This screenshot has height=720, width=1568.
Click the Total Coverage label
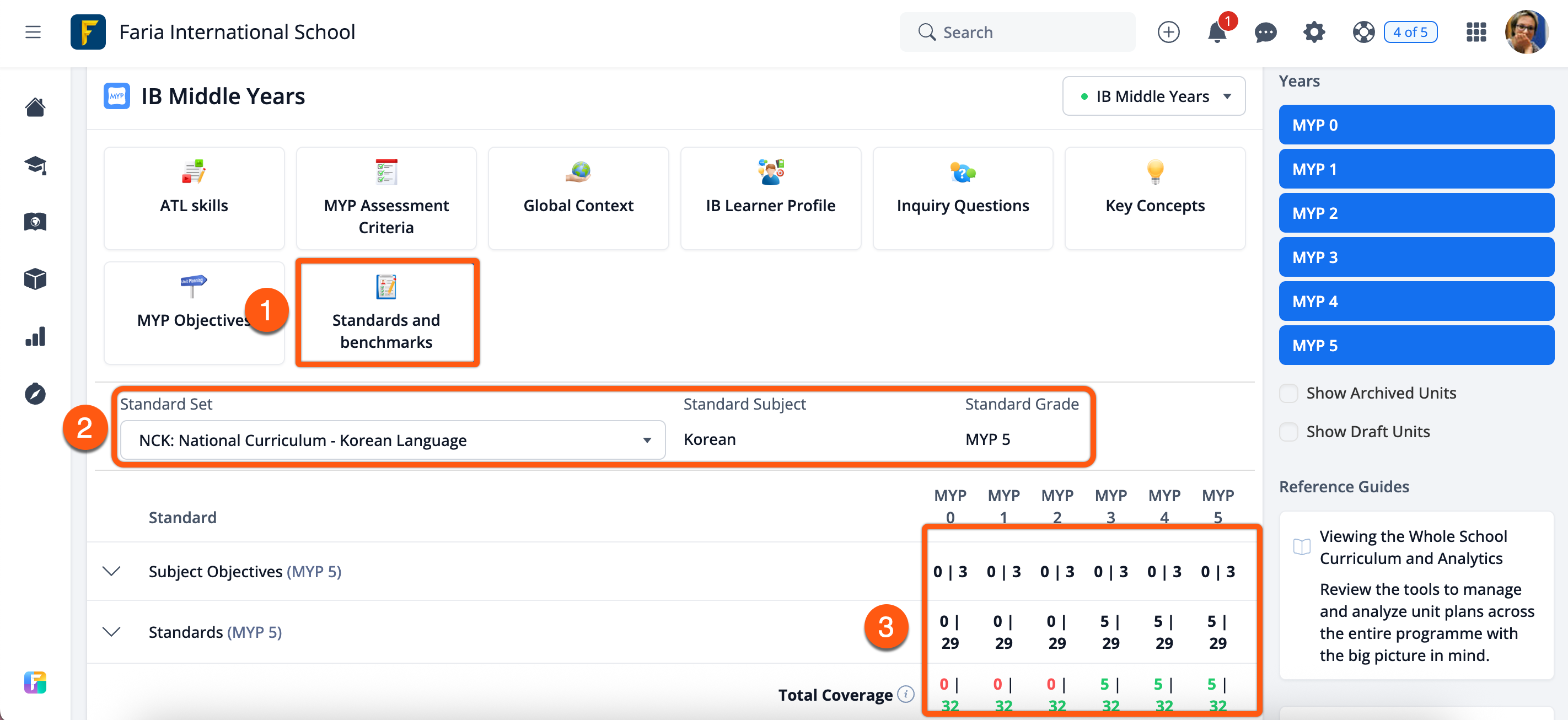835,695
